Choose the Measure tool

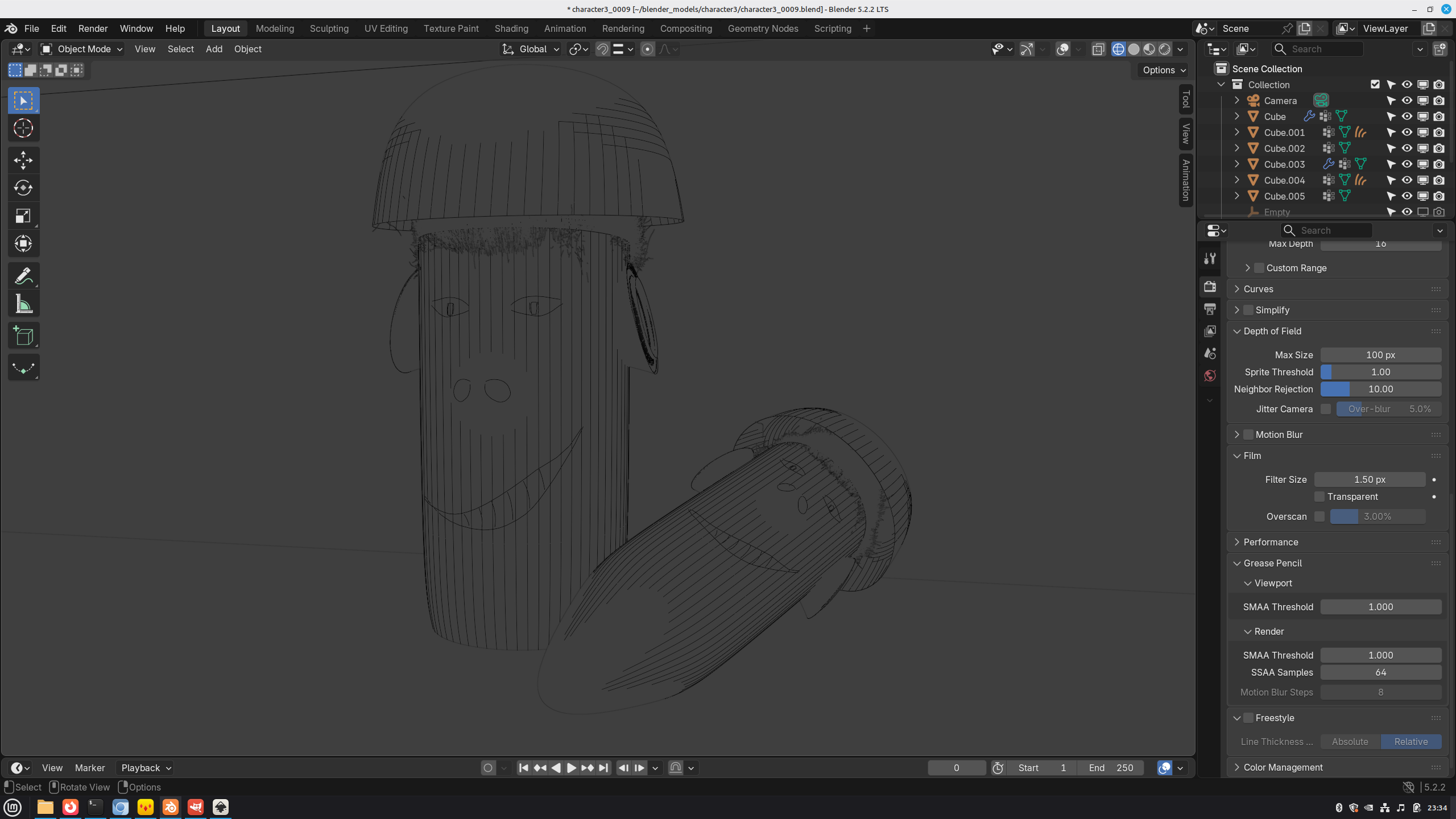coord(23,304)
